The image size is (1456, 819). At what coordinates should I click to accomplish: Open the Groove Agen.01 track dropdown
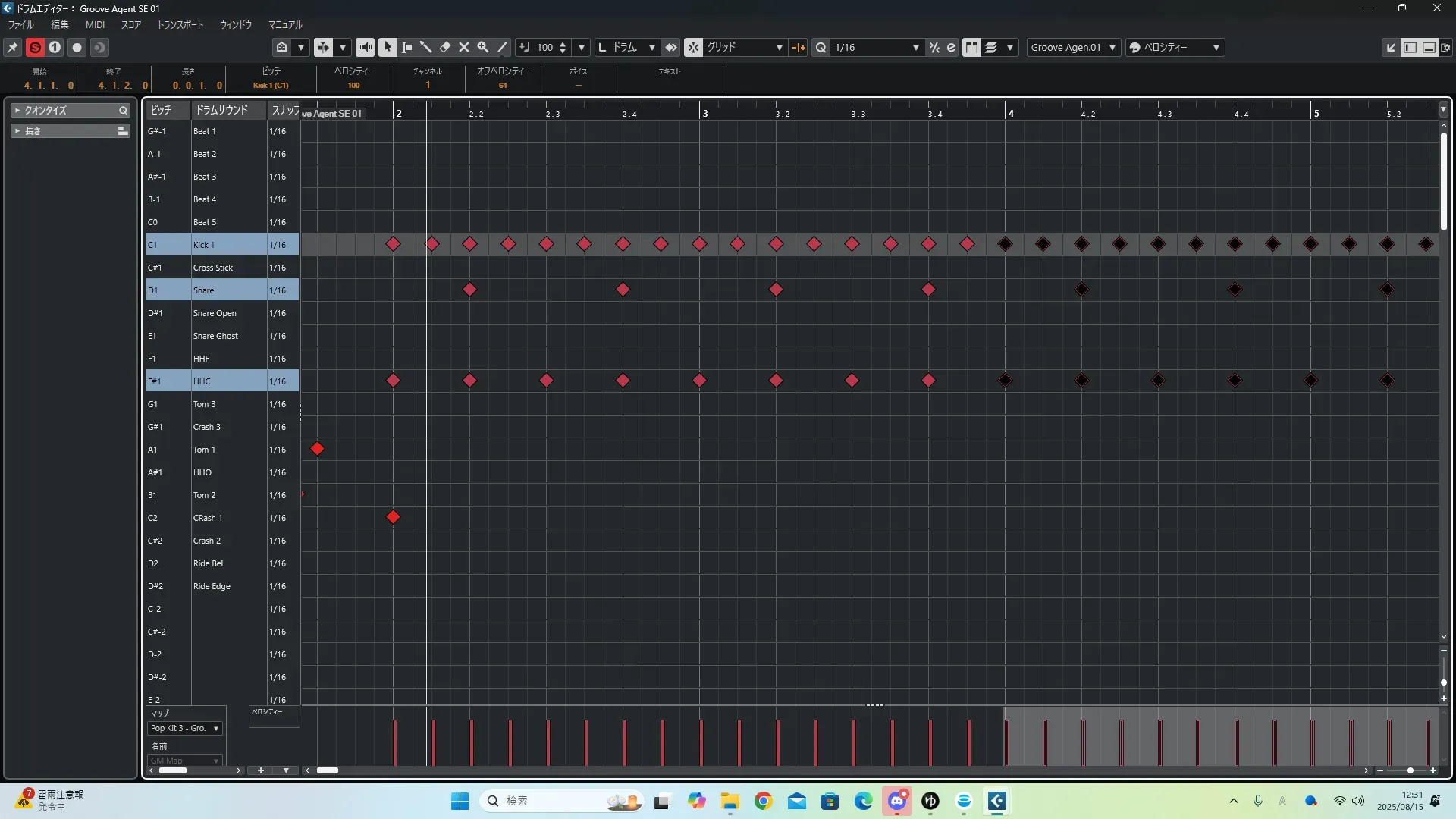[1073, 47]
